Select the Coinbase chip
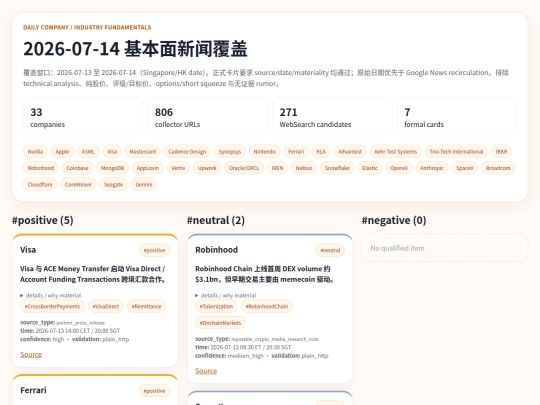 pyautogui.click(x=77, y=168)
